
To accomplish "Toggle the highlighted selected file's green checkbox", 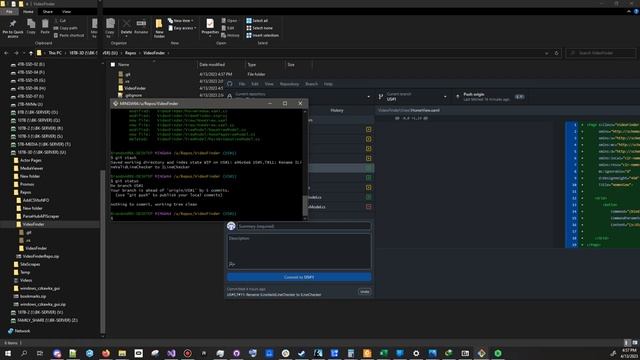I will (x=369, y=168).
